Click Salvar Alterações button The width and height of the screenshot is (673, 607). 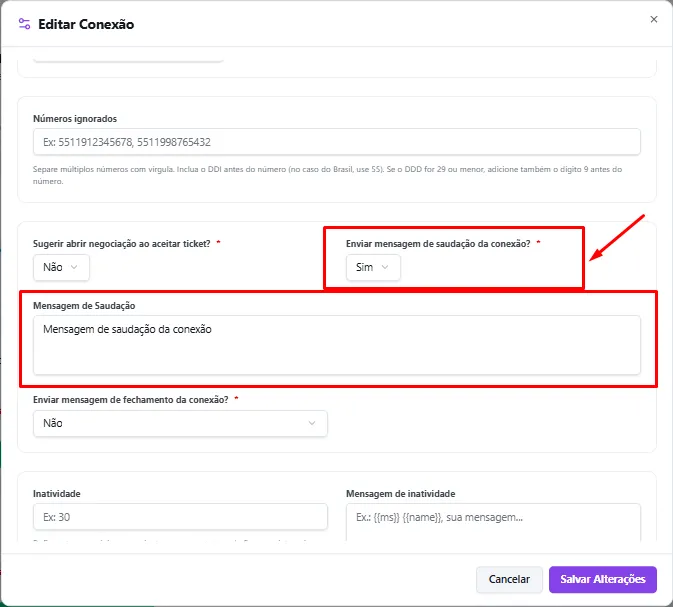point(603,580)
